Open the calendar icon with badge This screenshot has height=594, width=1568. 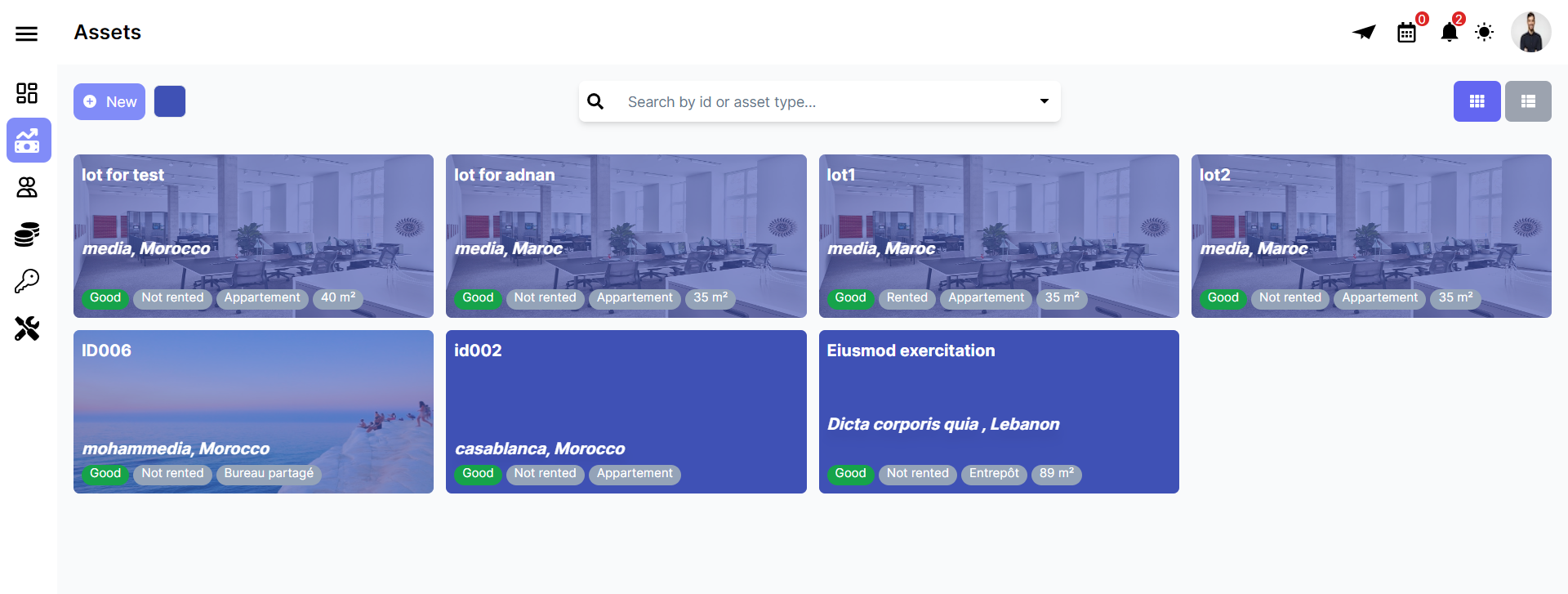click(x=1406, y=33)
